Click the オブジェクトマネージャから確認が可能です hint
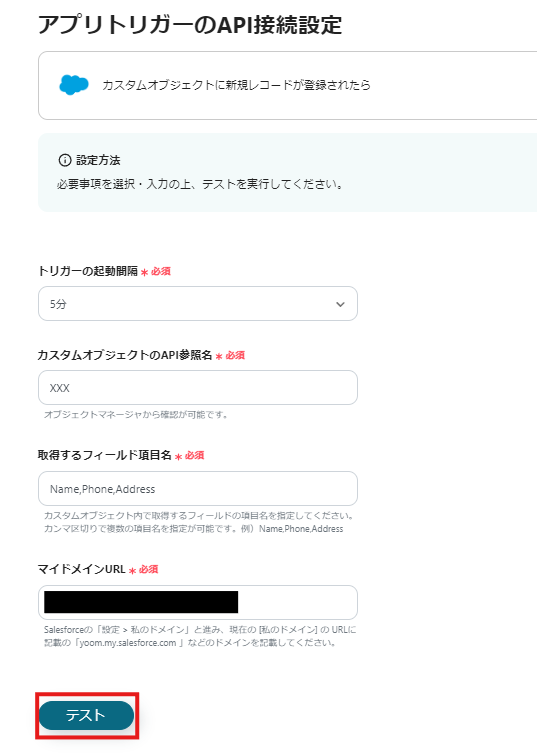This screenshot has height=755, width=537. tap(136, 415)
